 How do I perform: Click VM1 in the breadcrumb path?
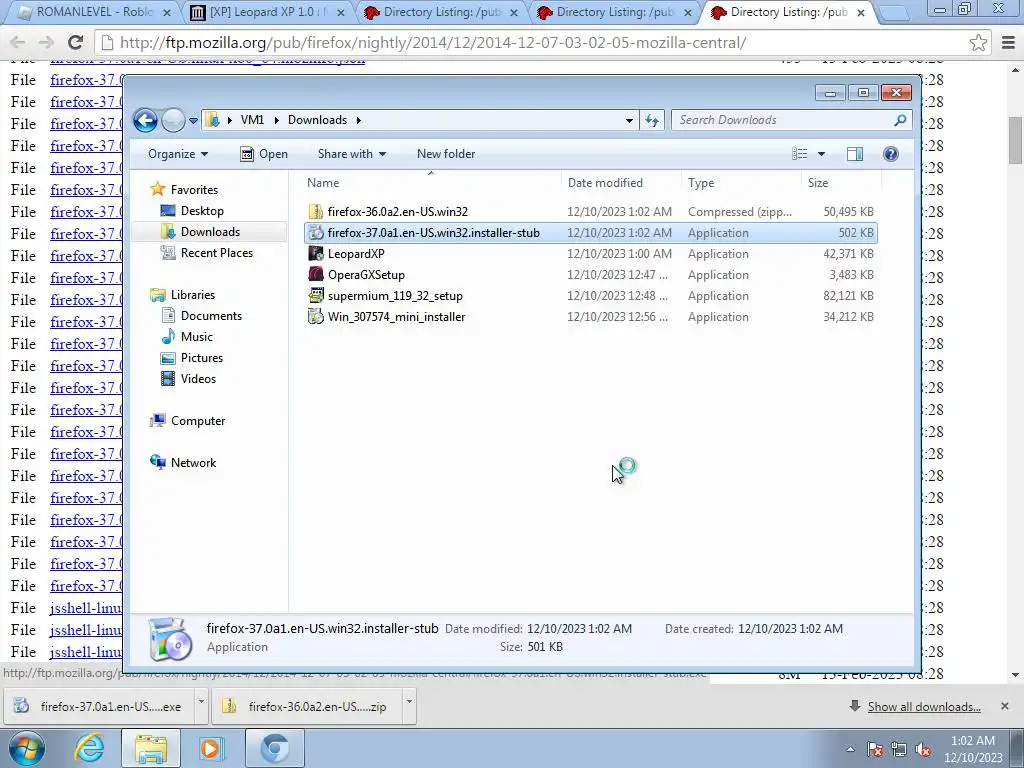[252, 120]
